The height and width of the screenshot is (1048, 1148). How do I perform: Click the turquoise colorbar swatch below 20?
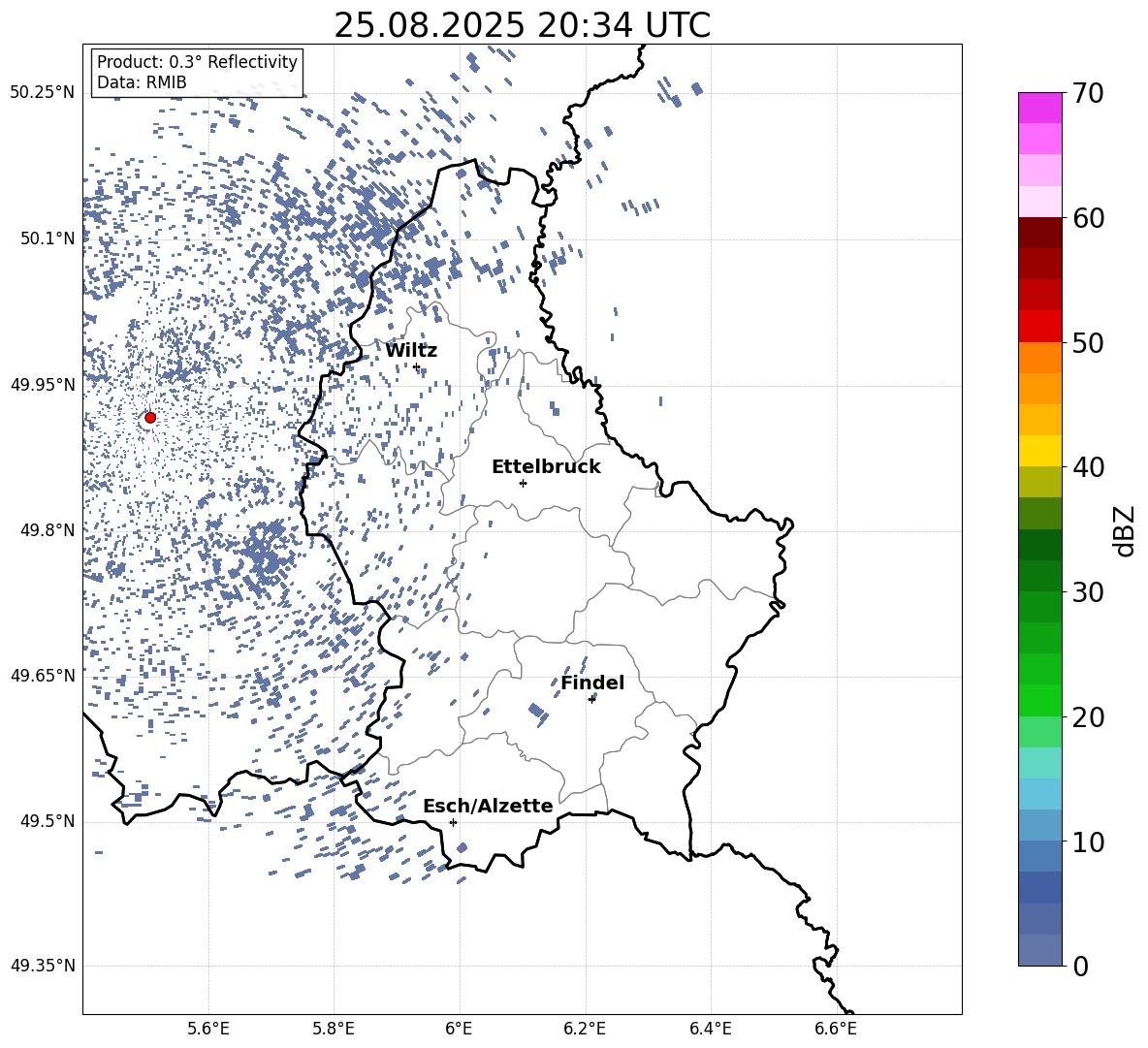pos(1039,763)
